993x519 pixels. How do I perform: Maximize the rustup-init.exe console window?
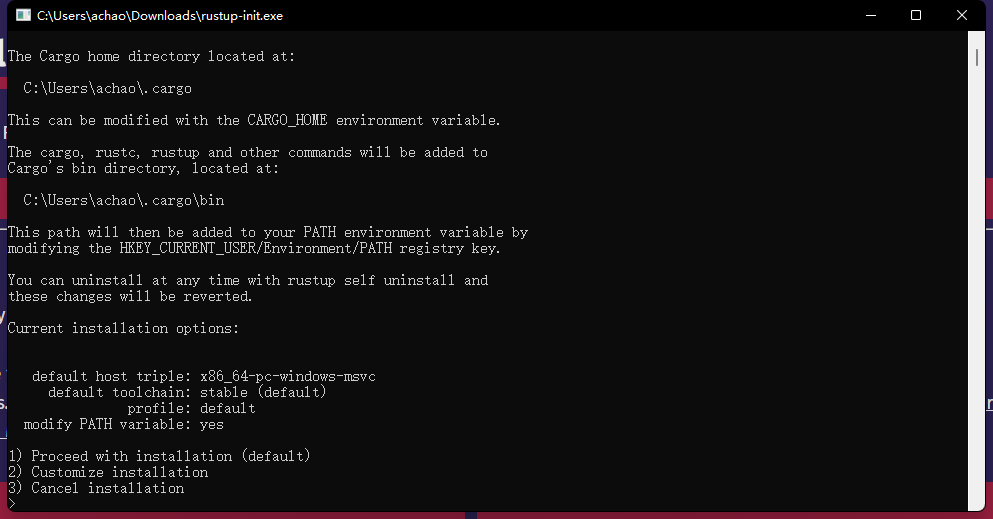(916, 16)
